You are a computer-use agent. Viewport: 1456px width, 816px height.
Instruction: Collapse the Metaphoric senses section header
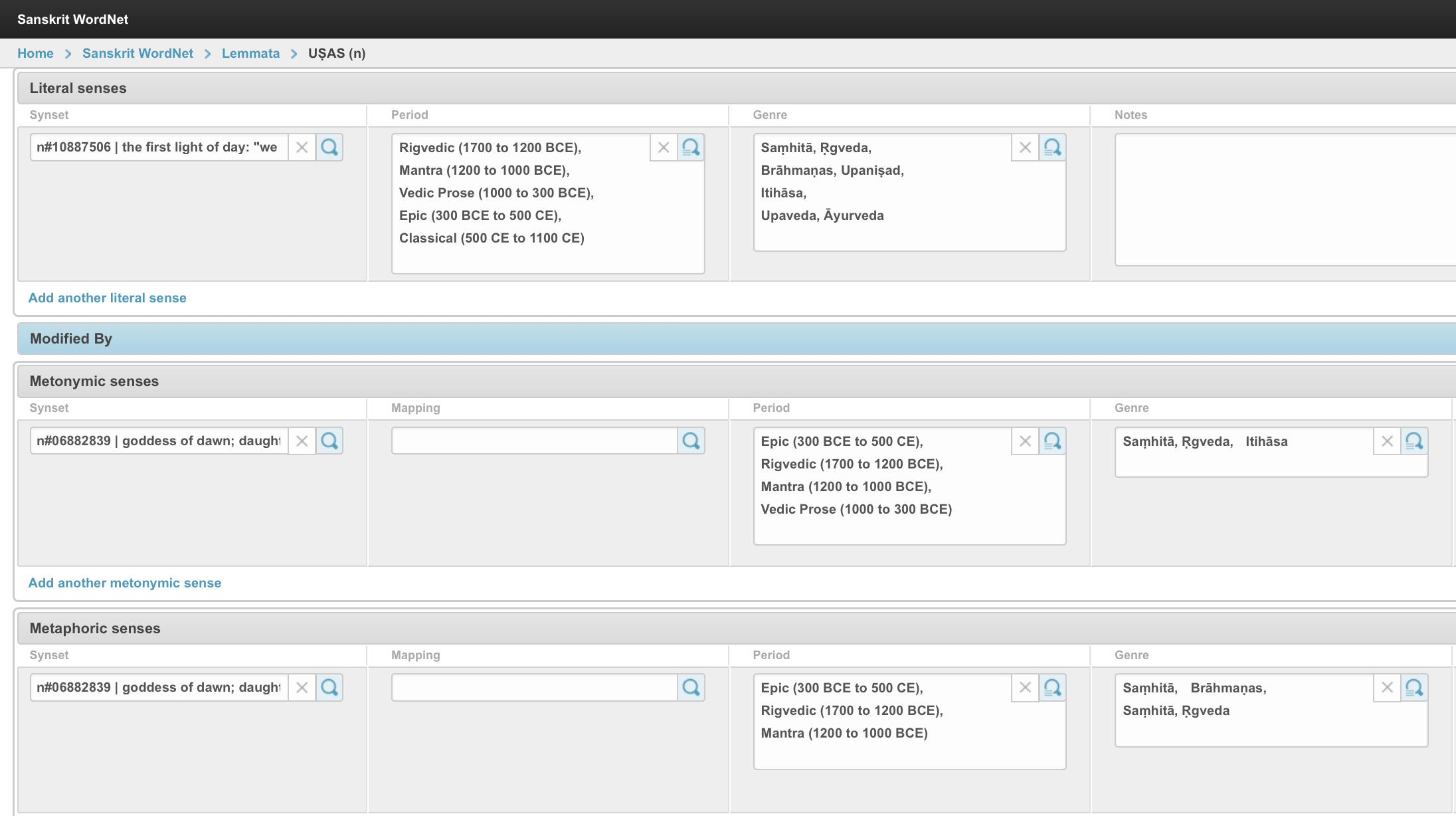point(736,629)
